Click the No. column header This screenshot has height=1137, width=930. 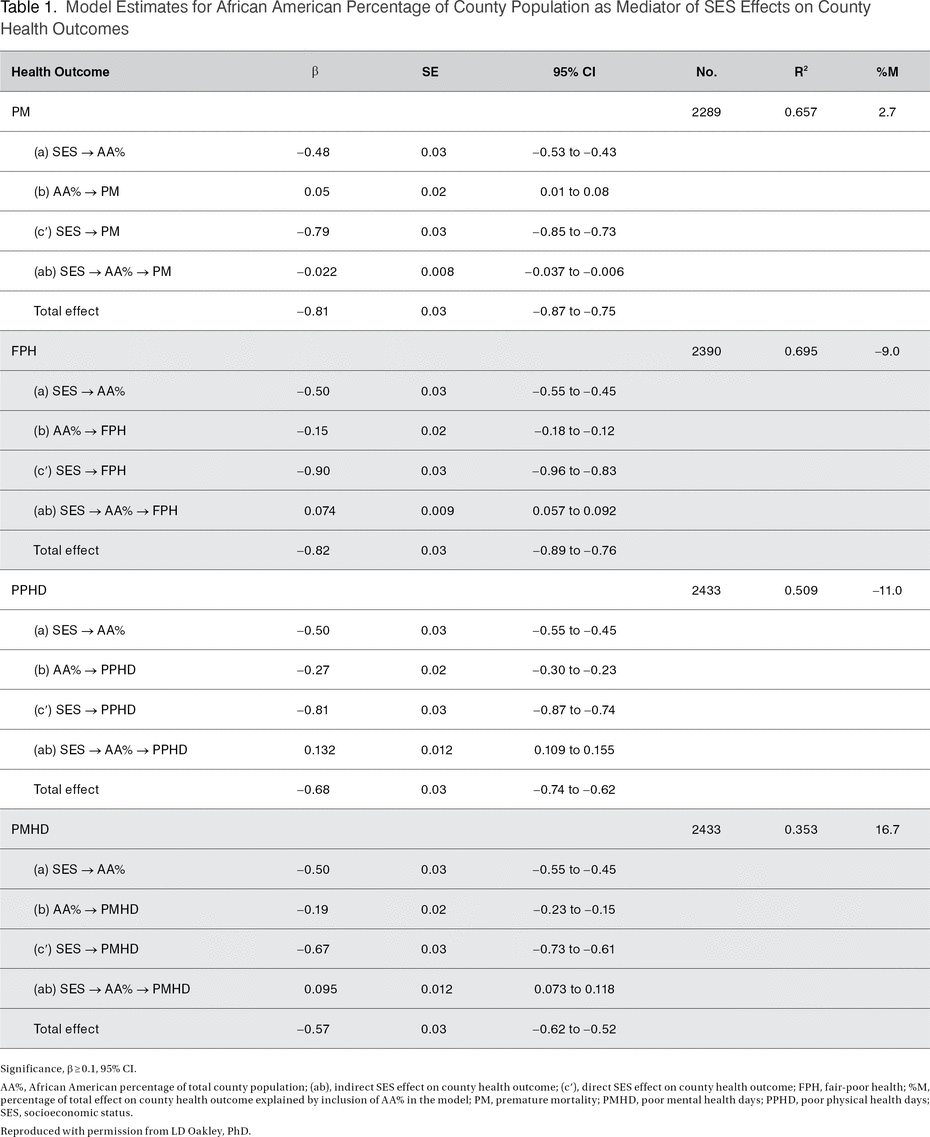[x=706, y=72]
